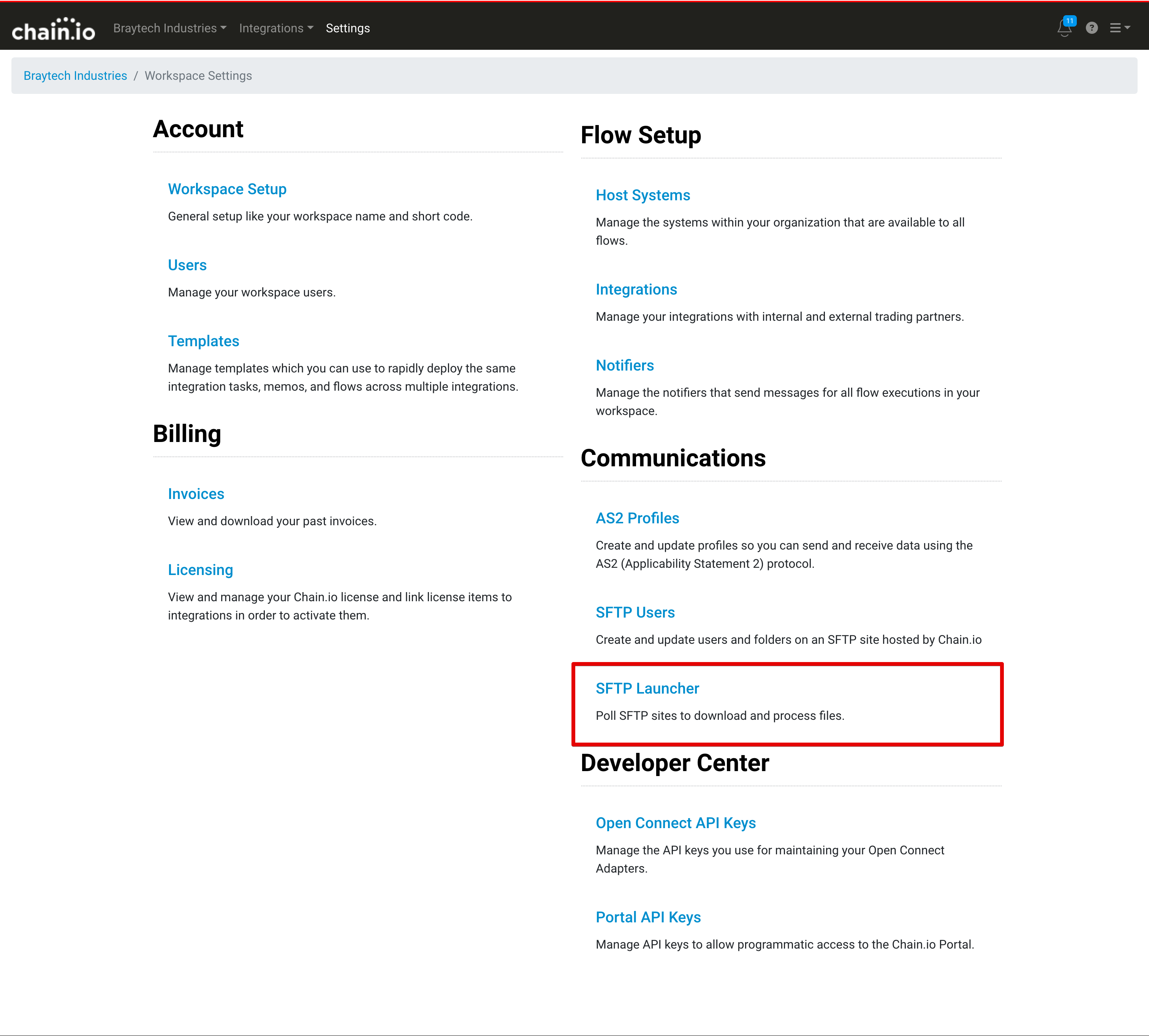Expand the Braytech Industries workspace dropdown
Viewport: 1149px width, 1036px height.
click(169, 29)
